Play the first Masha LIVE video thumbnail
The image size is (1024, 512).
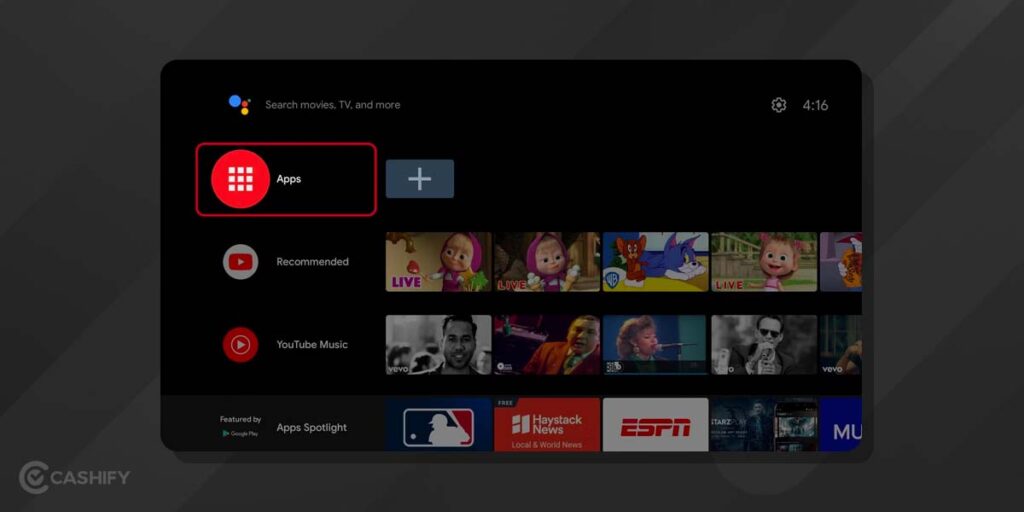[x=438, y=262]
